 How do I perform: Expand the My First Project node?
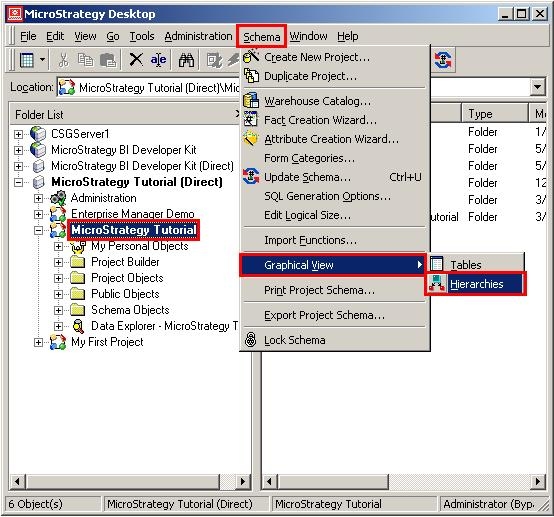(x=38, y=342)
